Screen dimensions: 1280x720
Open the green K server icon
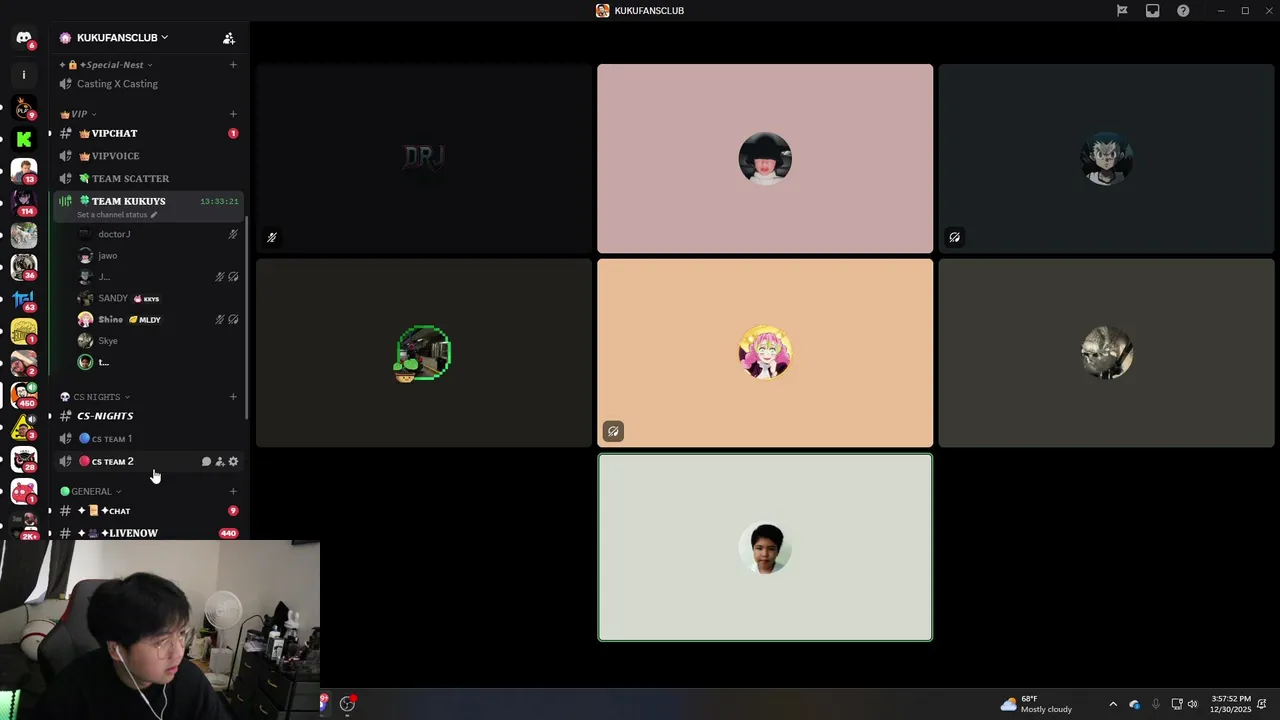coord(24,139)
